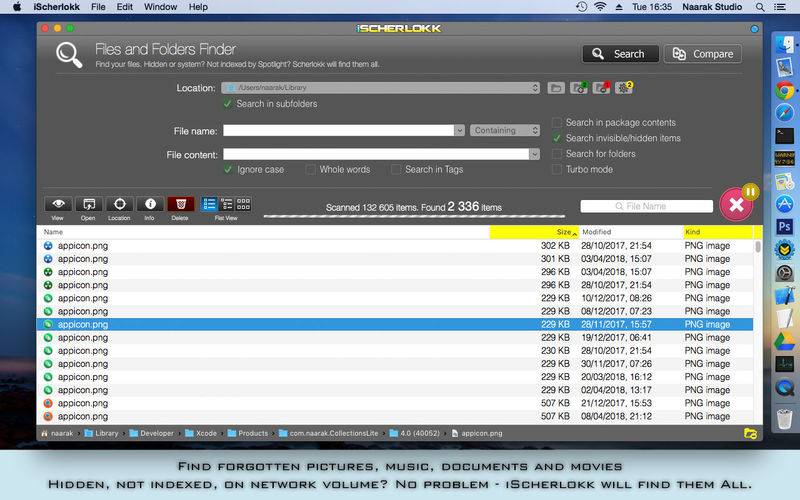This screenshot has width=800, height=500.
Task: Open the Apple menu
Action: coord(17,7)
